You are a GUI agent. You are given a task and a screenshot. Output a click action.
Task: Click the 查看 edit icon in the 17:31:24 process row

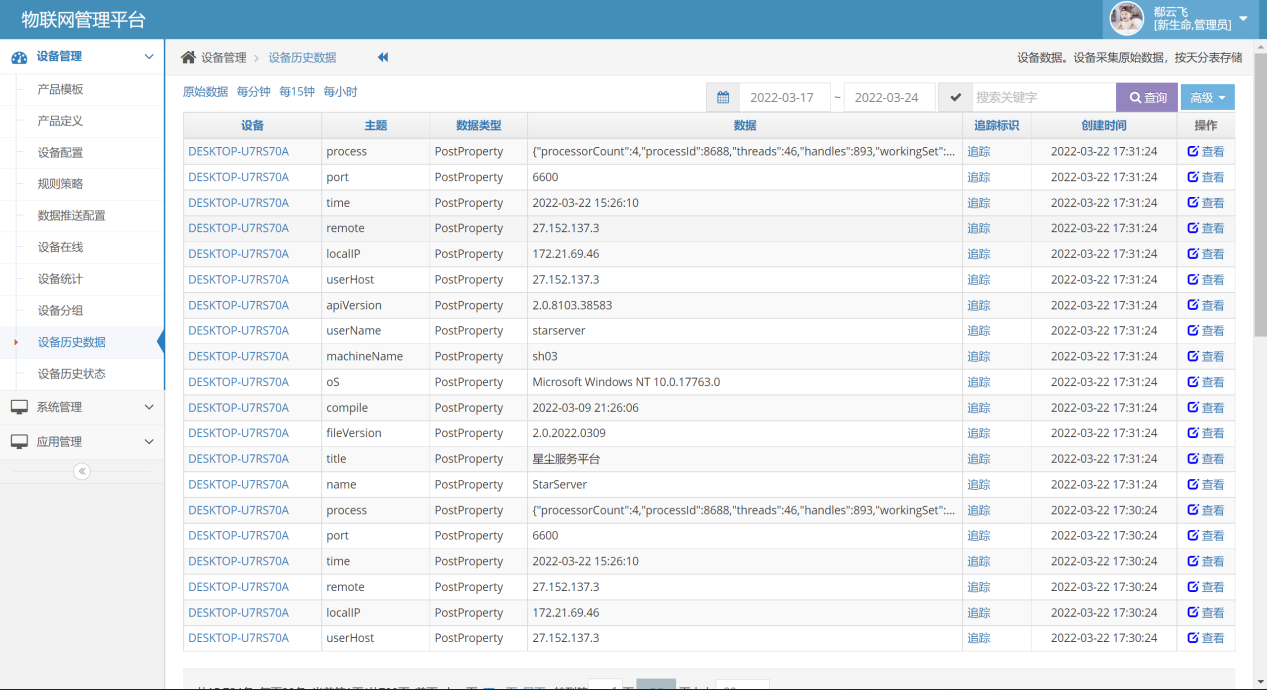pos(1192,151)
